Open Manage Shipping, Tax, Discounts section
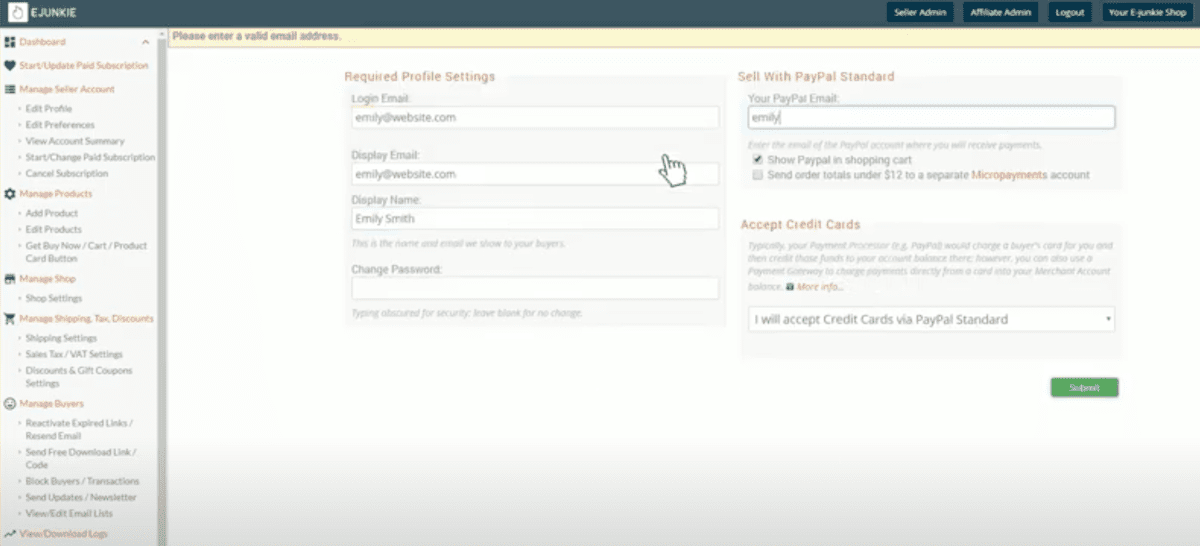The height and width of the screenshot is (546, 1200). pos(87,319)
